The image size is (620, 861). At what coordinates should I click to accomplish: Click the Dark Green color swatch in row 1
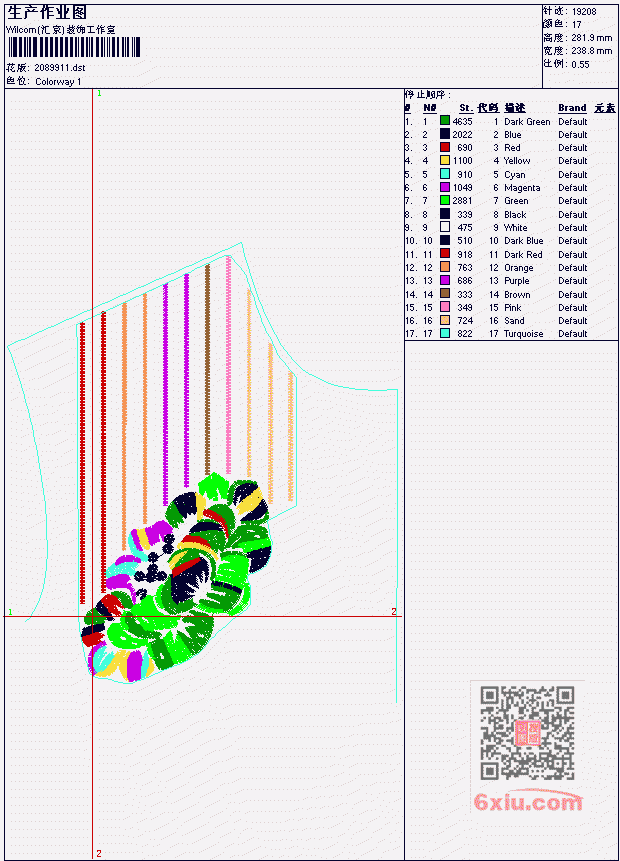click(x=445, y=121)
